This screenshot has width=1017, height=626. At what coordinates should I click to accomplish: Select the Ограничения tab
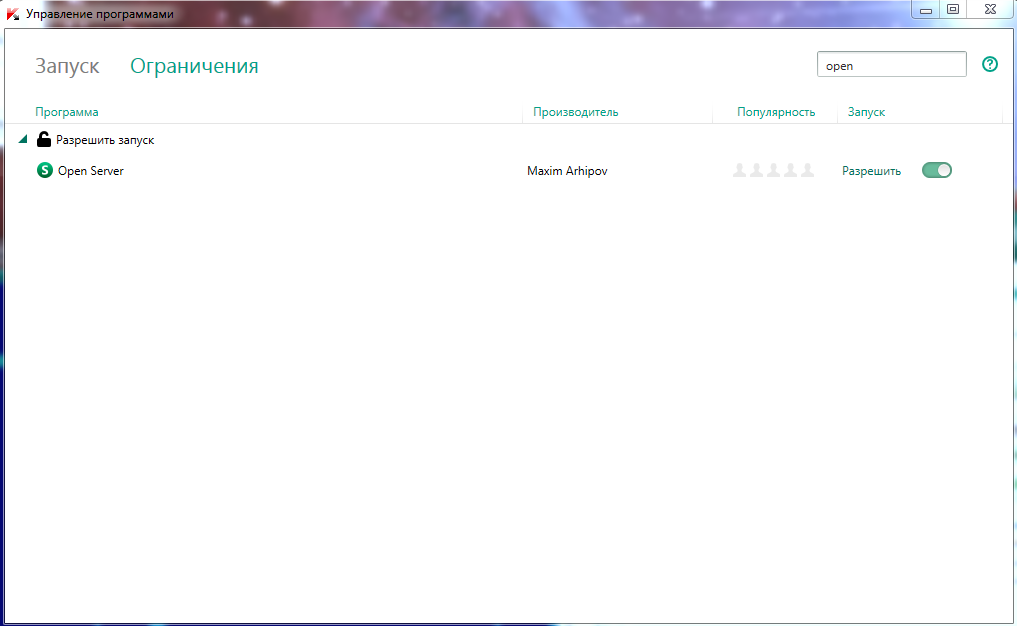(x=194, y=66)
